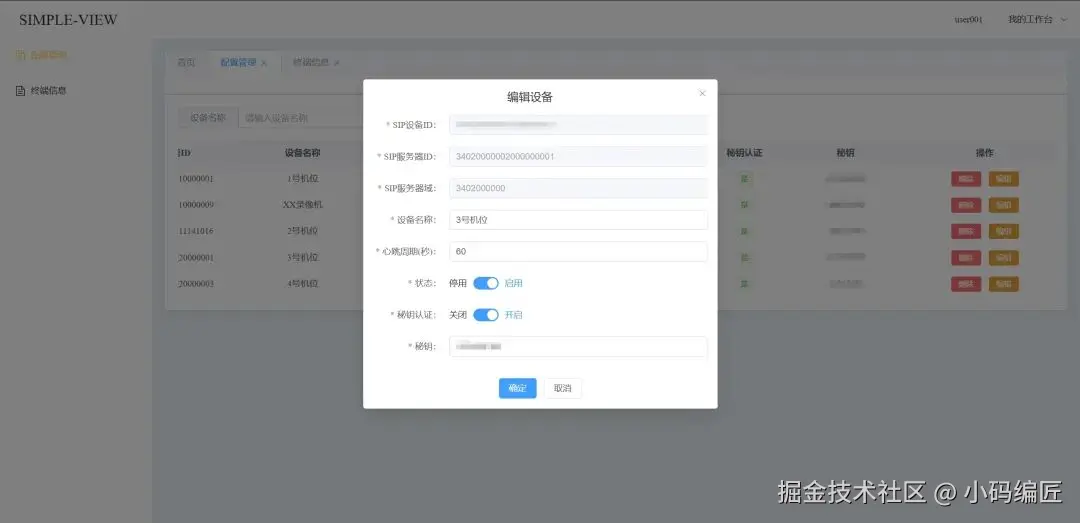
Task: Click the orange edit button for row 20000003
Action: pyautogui.click(x=1004, y=284)
